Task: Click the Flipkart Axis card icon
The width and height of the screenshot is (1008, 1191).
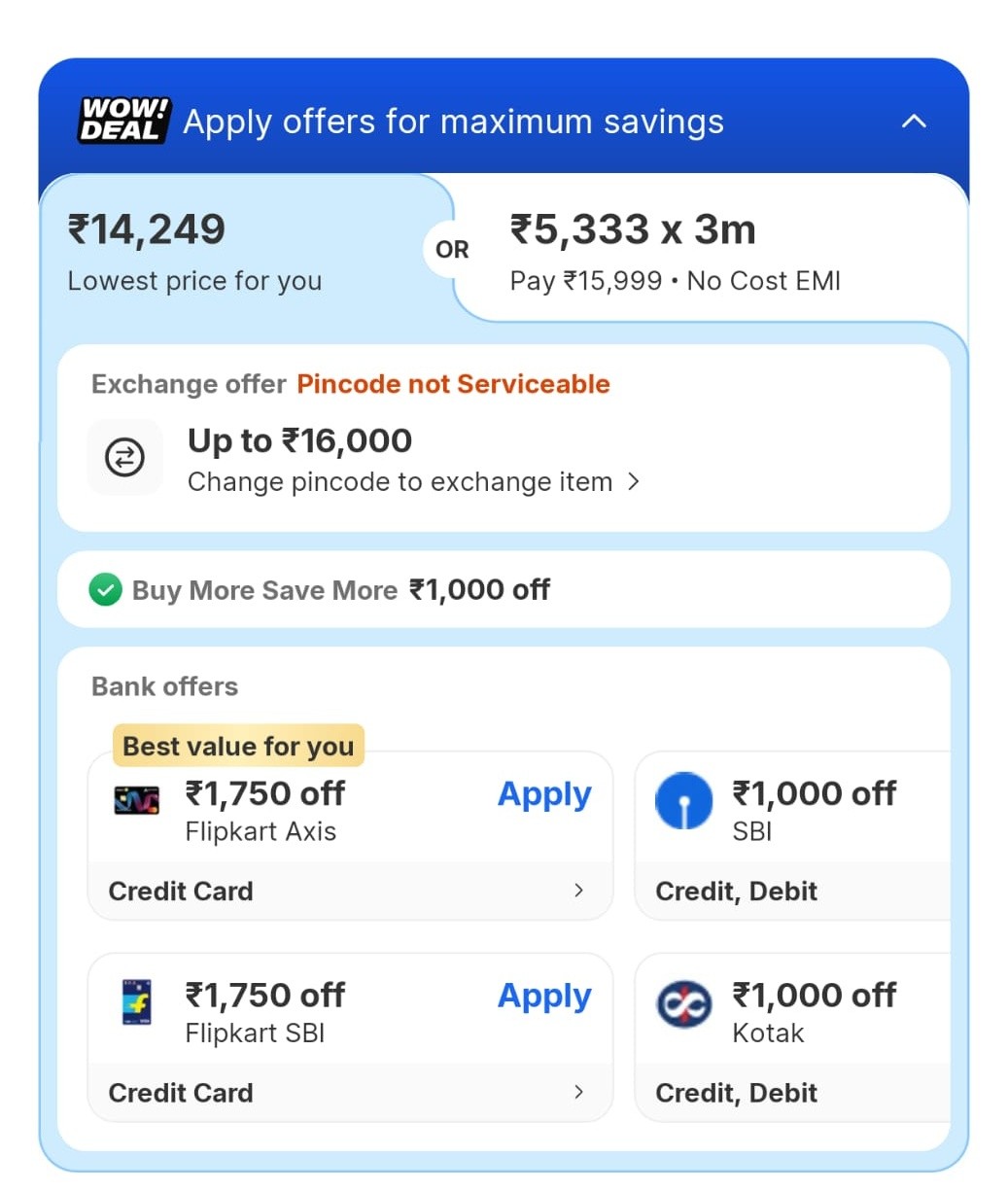Action: pos(136,799)
